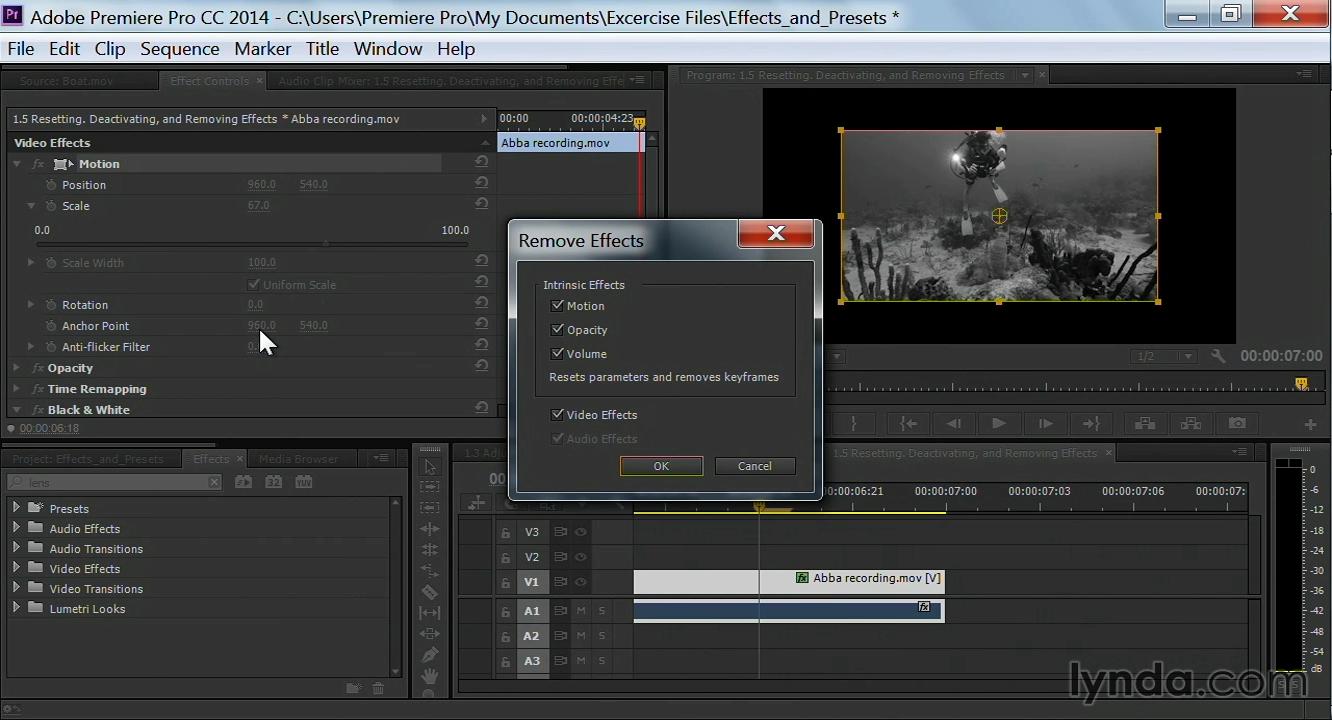Open the playback resolution 1/2 dropdown

pos(1166,356)
